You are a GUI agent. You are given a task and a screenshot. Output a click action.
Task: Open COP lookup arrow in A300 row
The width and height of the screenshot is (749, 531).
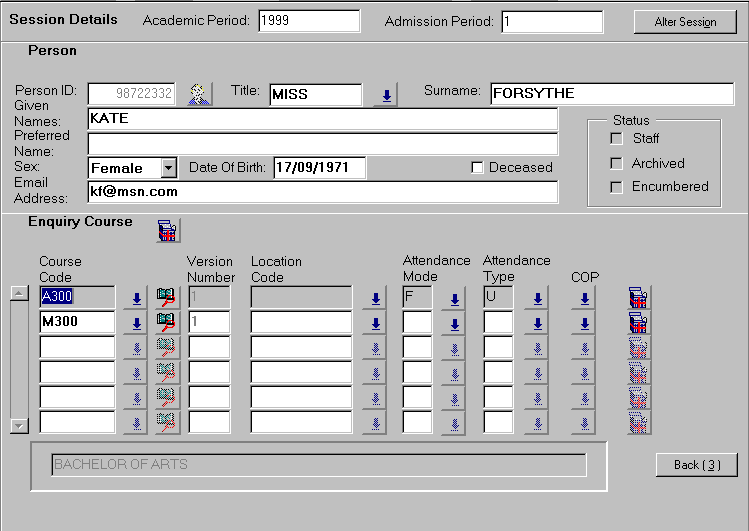pyautogui.click(x=583, y=297)
